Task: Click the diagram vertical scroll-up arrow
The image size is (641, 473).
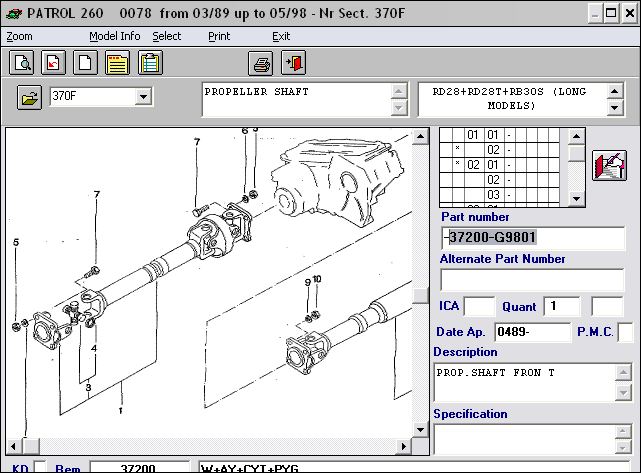Action: pyautogui.click(x=420, y=136)
